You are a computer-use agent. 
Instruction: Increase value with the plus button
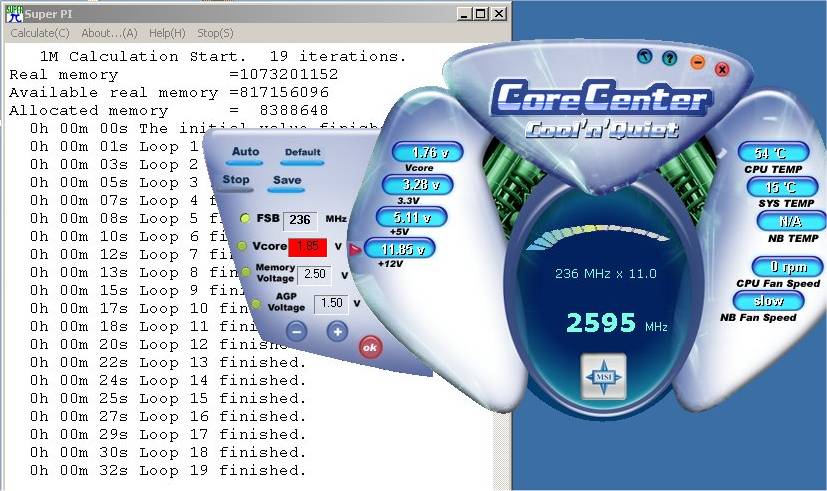coord(338,332)
